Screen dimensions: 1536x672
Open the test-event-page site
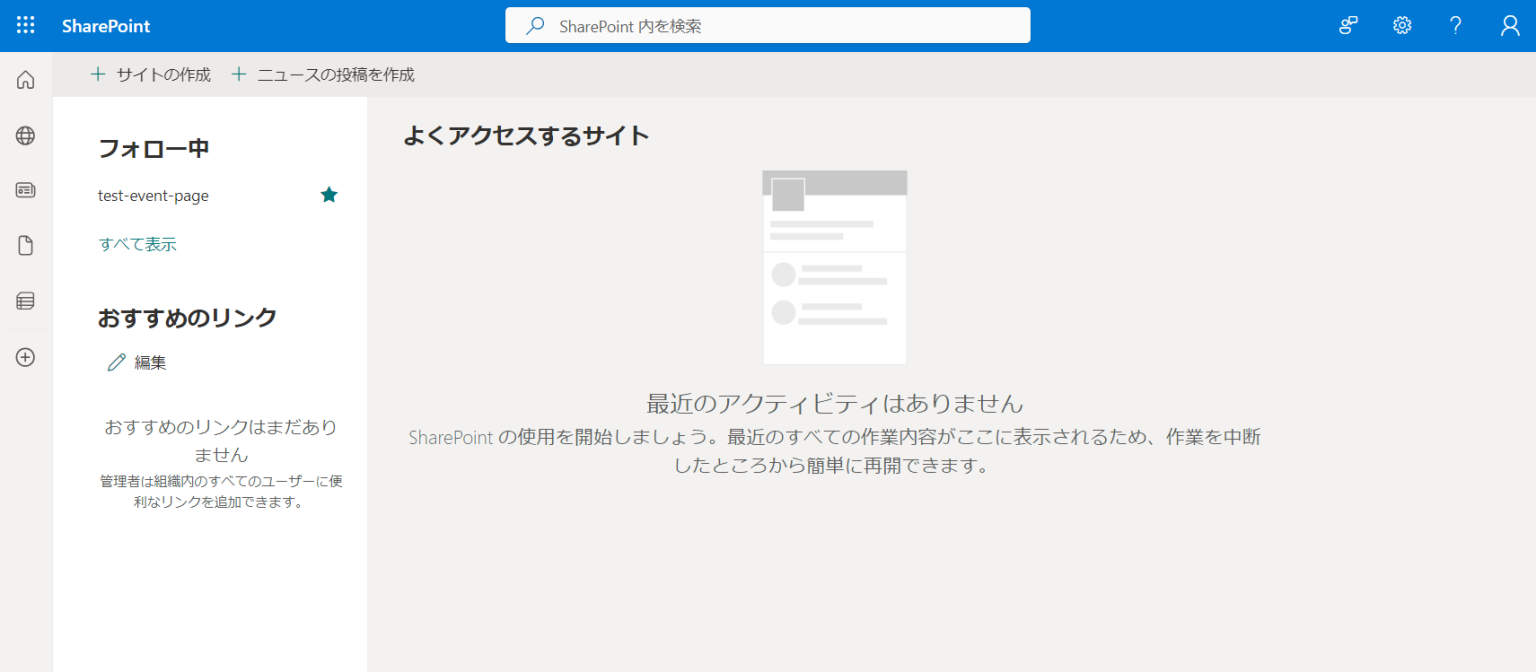pos(153,195)
